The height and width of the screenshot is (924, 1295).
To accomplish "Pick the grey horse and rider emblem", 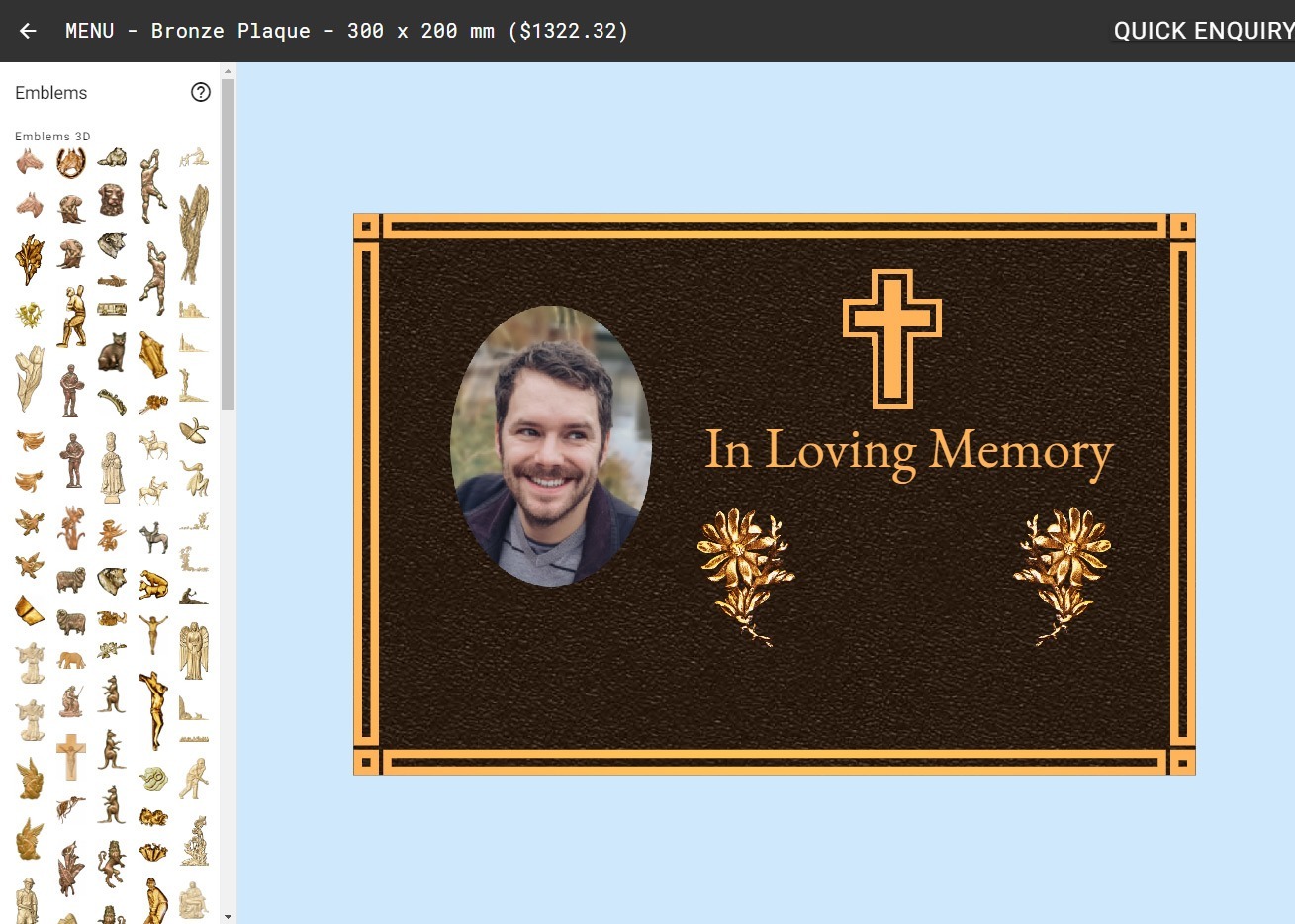I will pyautogui.click(x=152, y=539).
